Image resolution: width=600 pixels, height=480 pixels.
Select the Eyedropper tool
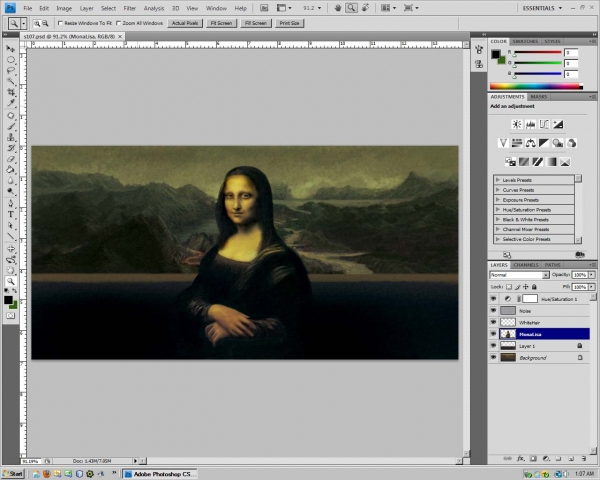pyautogui.click(x=10, y=103)
